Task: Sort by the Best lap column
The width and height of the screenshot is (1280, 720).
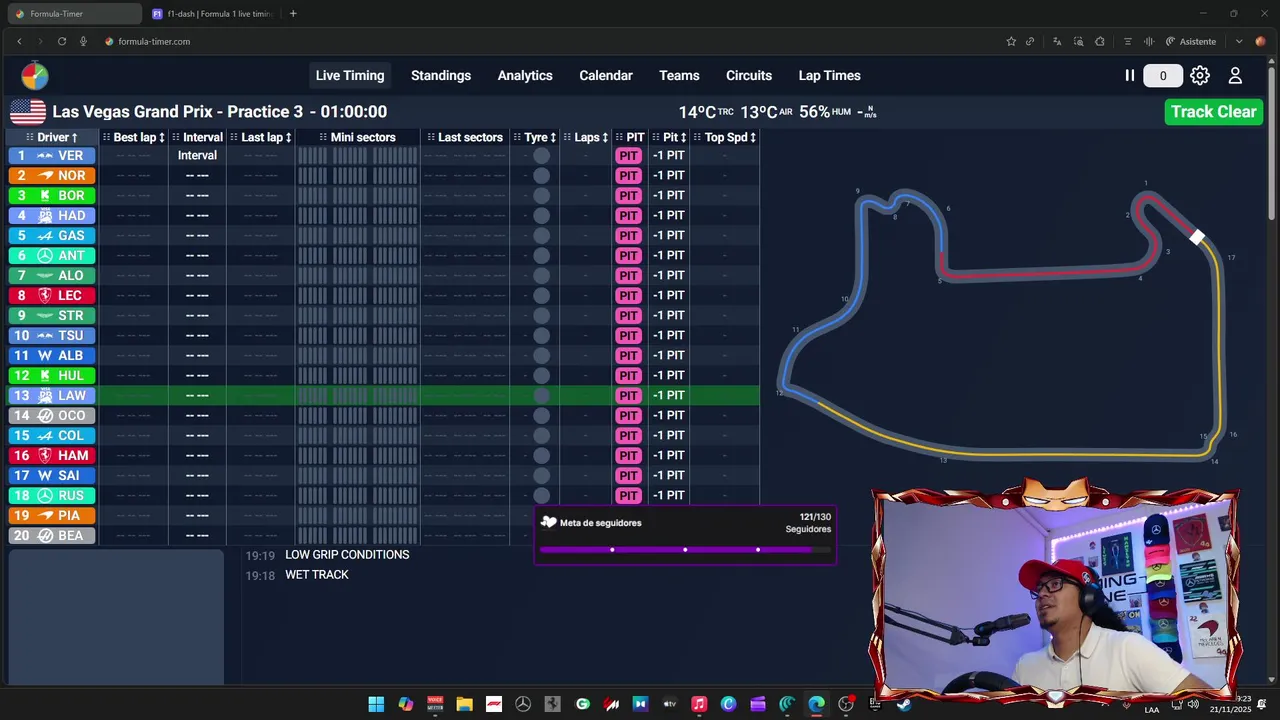Action: [133, 137]
